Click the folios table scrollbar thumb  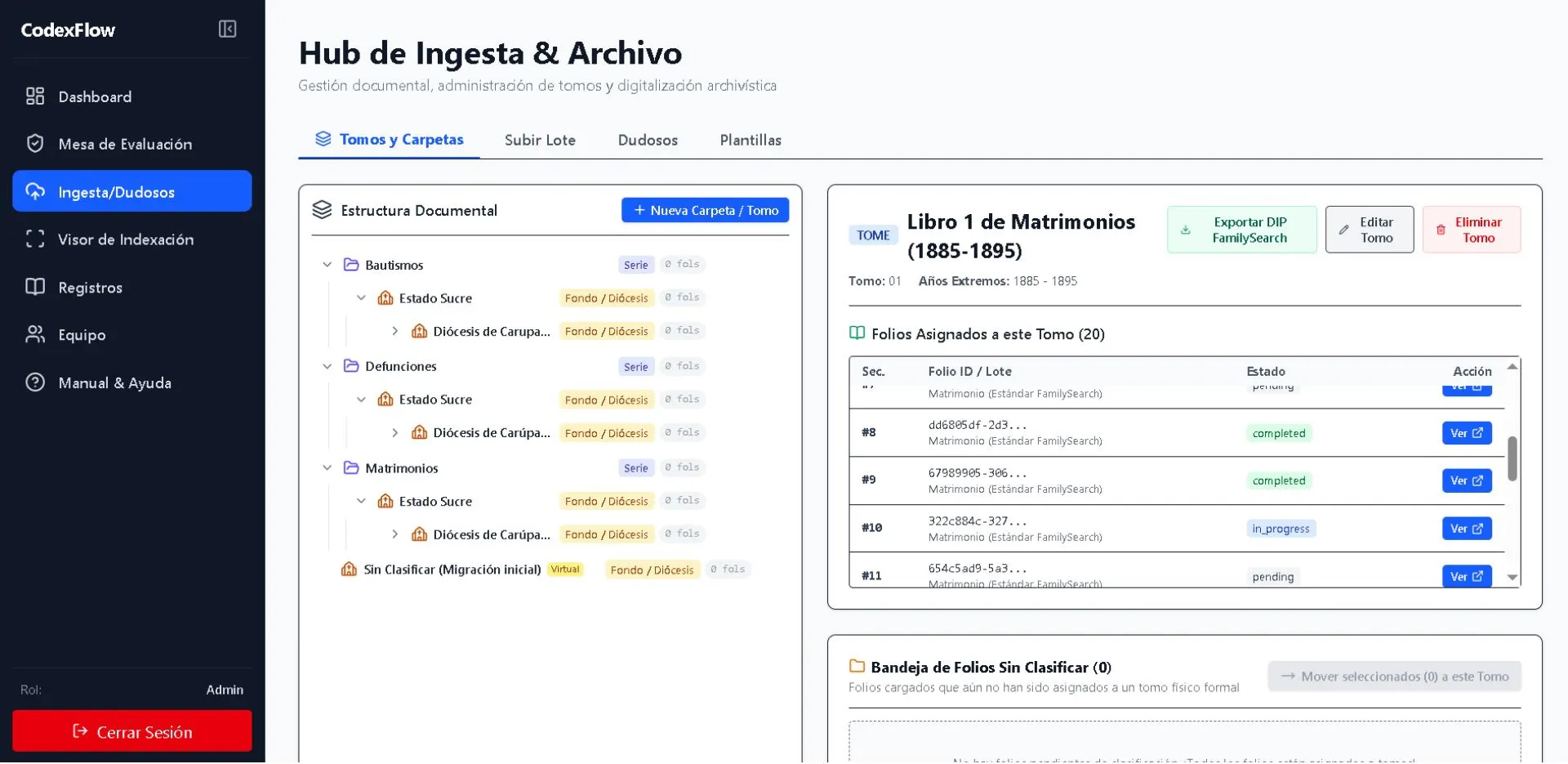tap(1512, 458)
